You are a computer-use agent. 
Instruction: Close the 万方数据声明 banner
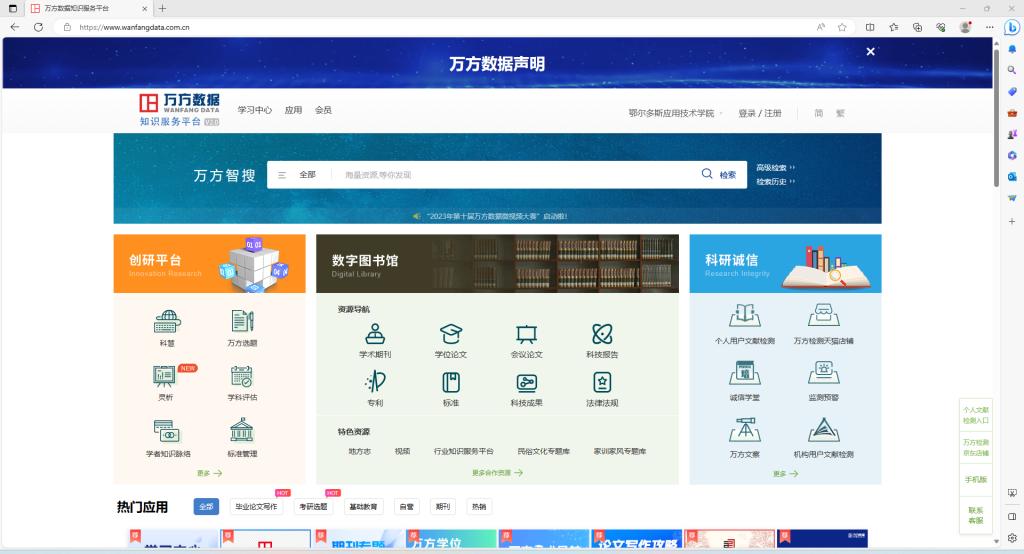point(870,52)
